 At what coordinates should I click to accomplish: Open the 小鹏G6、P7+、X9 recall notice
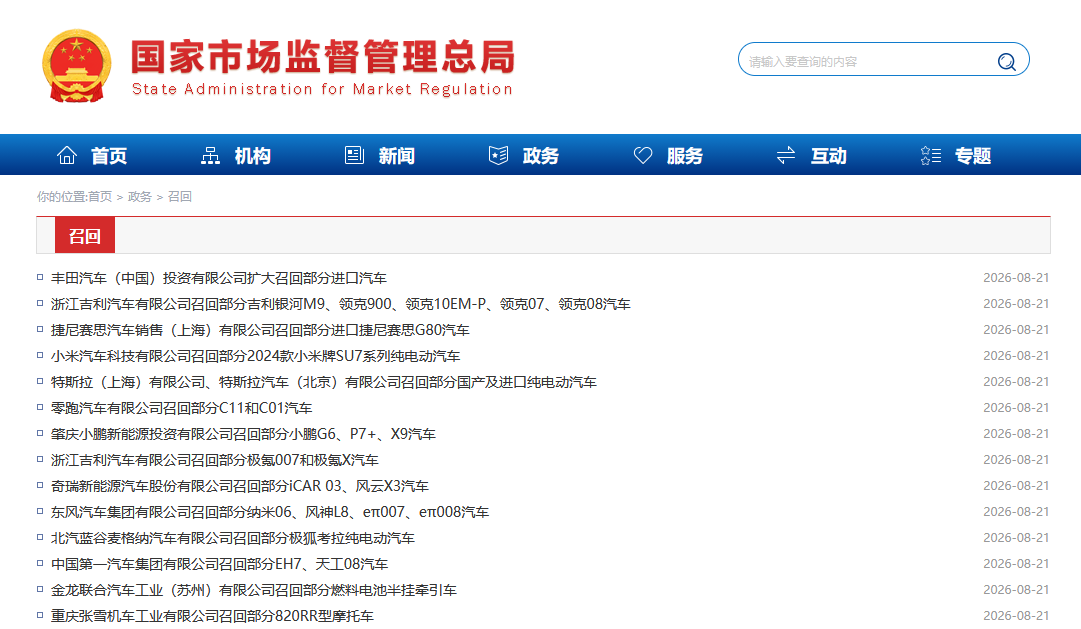tap(243, 434)
